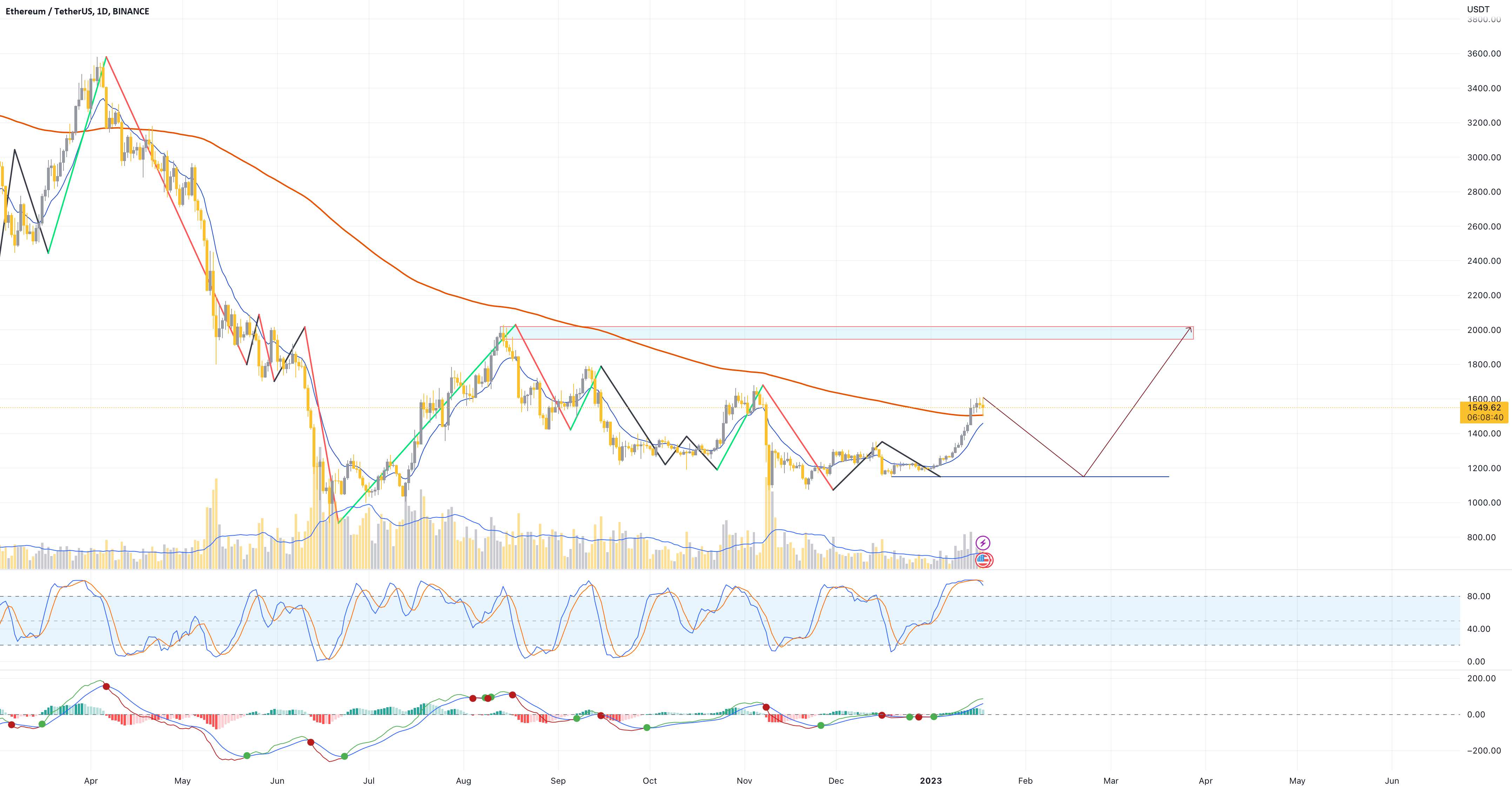Select the Nov marker on time axis
This screenshot has height=790, width=1512.
744,781
